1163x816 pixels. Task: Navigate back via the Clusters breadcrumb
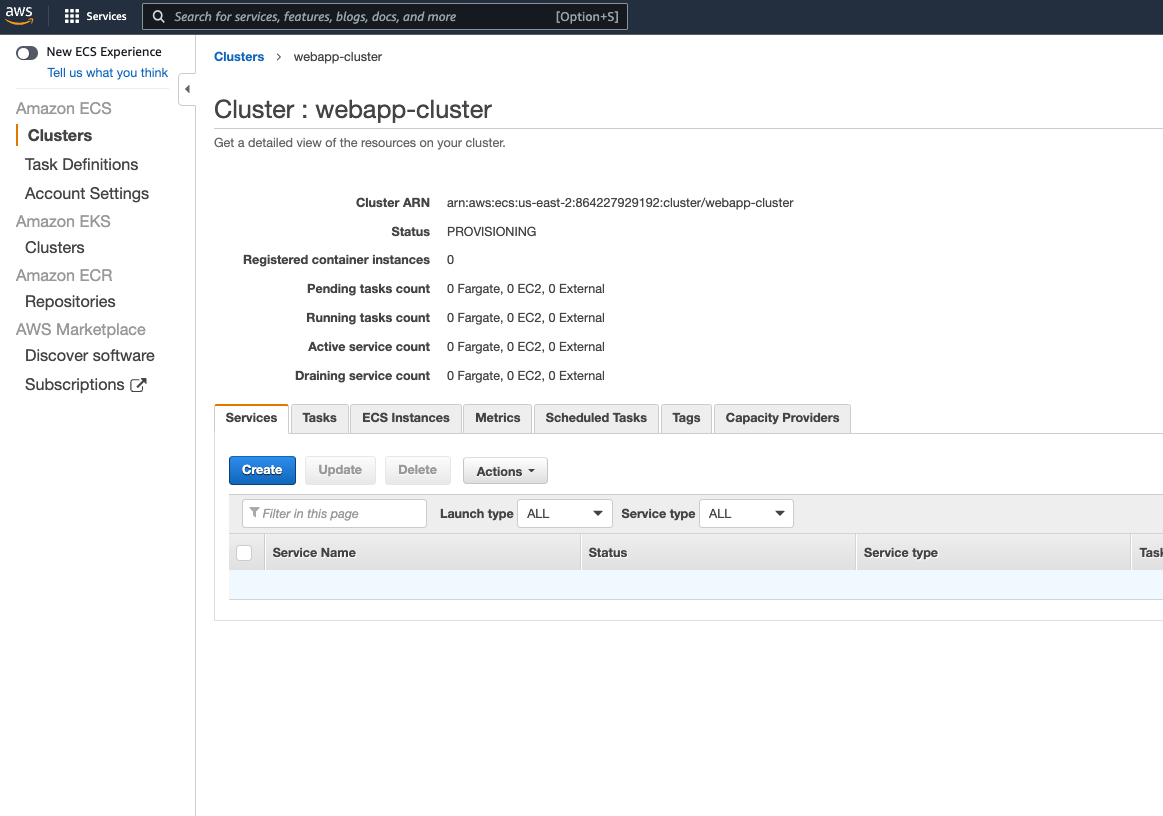pos(238,56)
